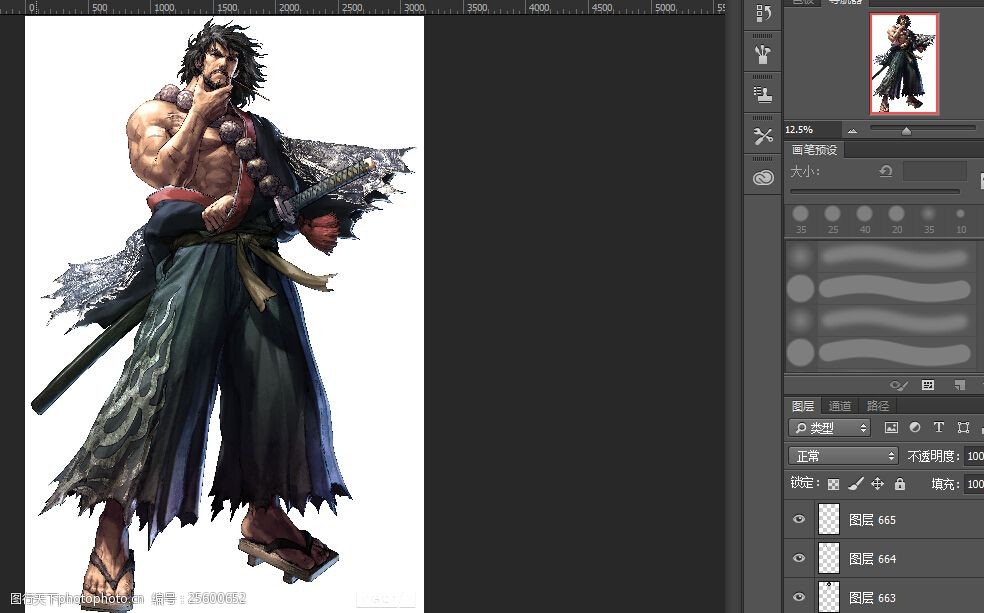The image size is (984, 613).
Task: Open the History panel icon
Action: (764, 13)
